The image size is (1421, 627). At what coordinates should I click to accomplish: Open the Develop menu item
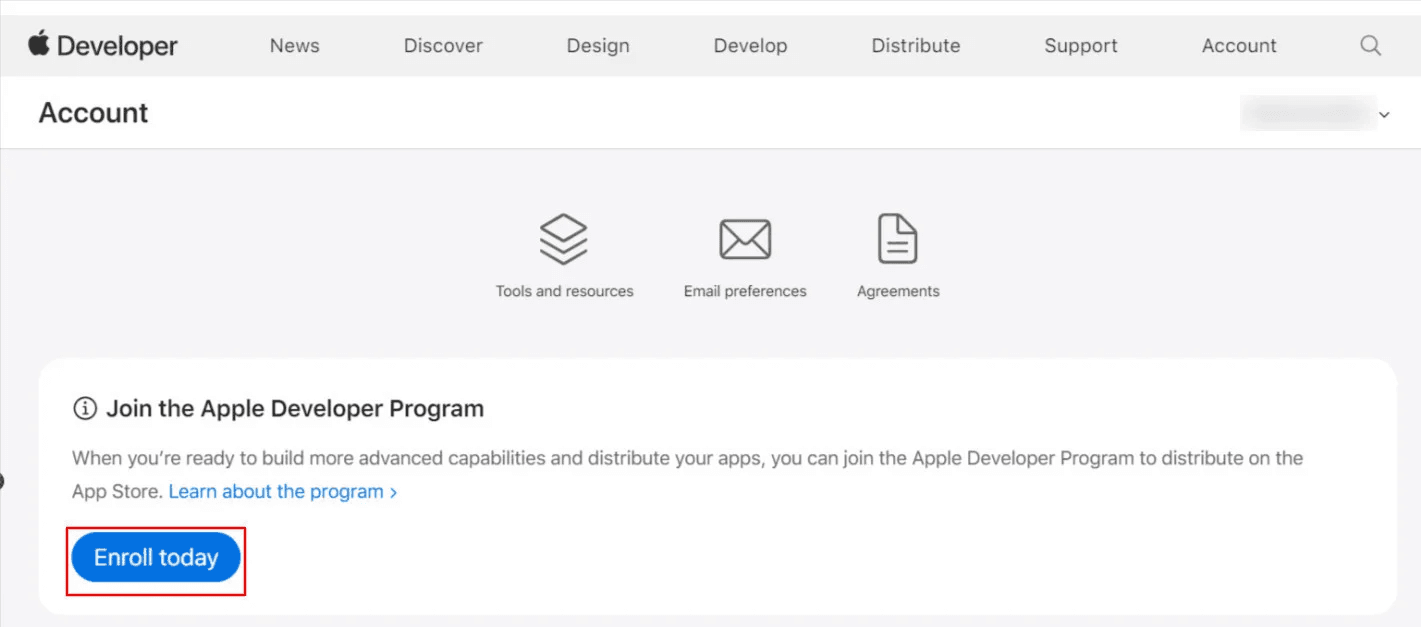pyautogui.click(x=750, y=46)
